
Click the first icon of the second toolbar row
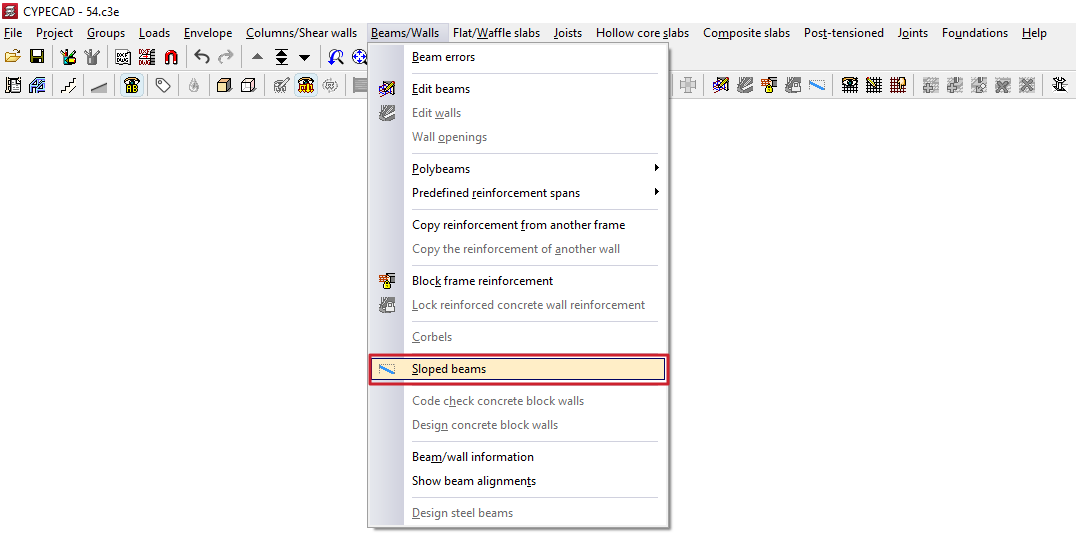point(13,85)
